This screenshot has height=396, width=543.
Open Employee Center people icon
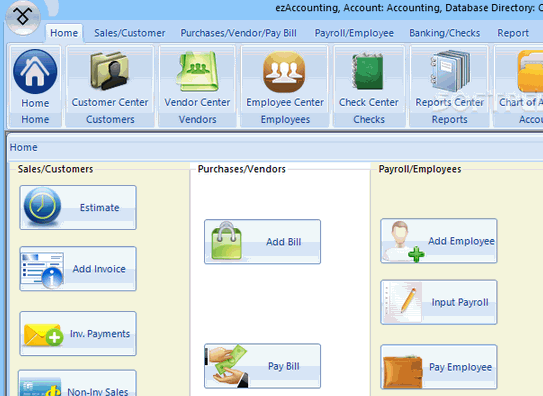point(284,72)
